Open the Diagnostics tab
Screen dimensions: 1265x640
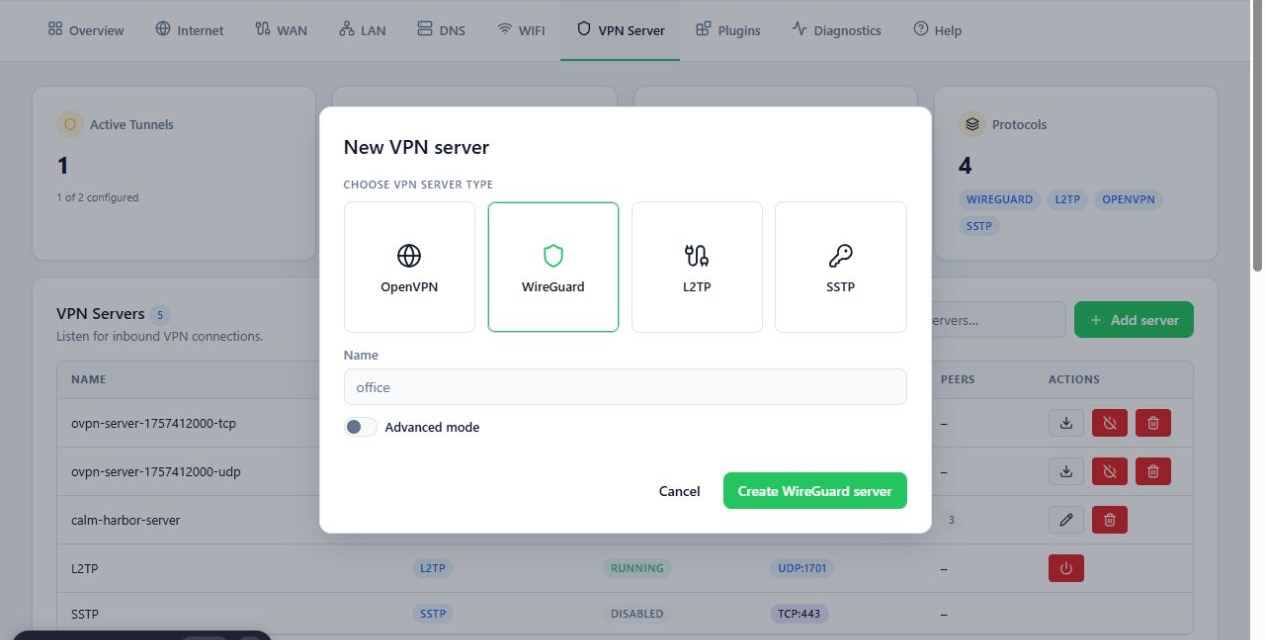836,30
